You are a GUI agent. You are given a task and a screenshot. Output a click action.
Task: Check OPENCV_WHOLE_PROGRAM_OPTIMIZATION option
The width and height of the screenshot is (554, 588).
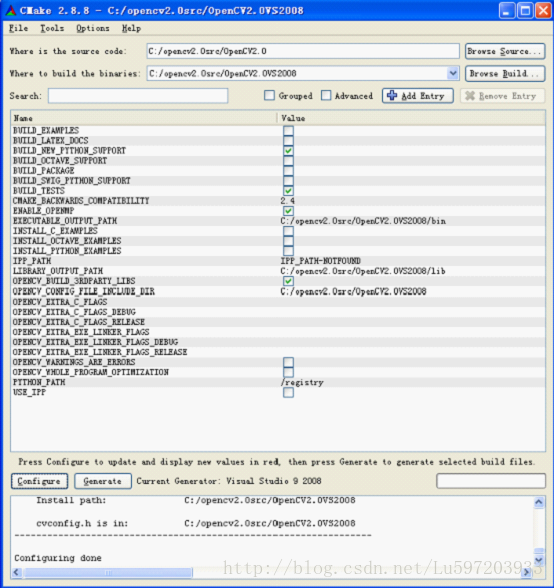[288, 372]
